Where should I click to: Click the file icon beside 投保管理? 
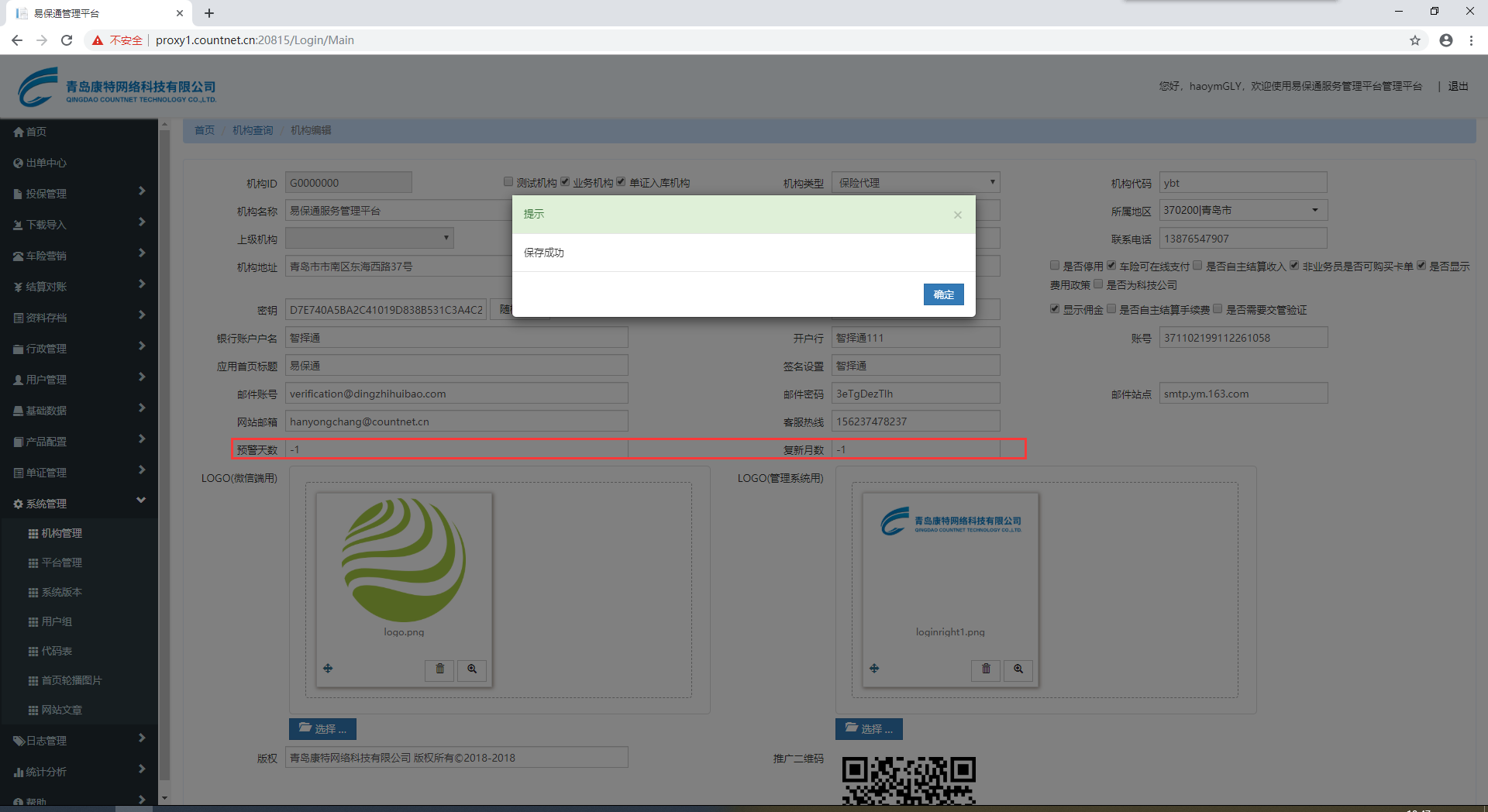click(x=19, y=194)
